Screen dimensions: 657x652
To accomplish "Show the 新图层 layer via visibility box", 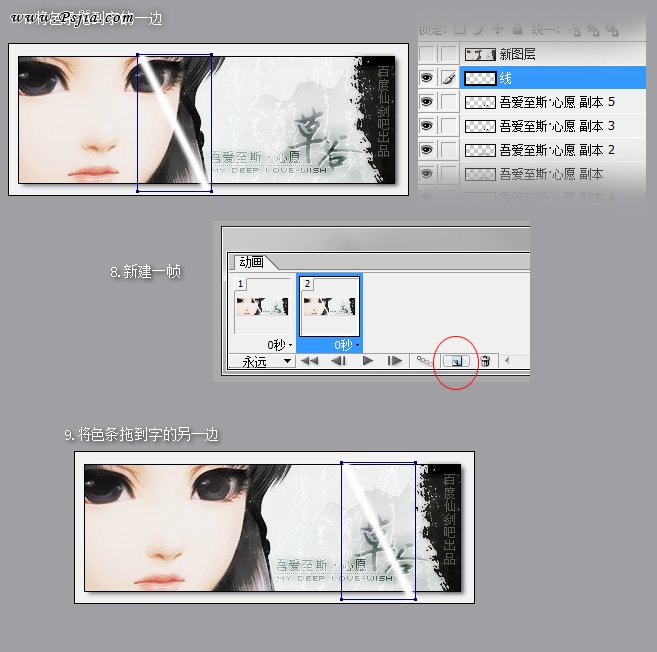I will click(428, 53).
